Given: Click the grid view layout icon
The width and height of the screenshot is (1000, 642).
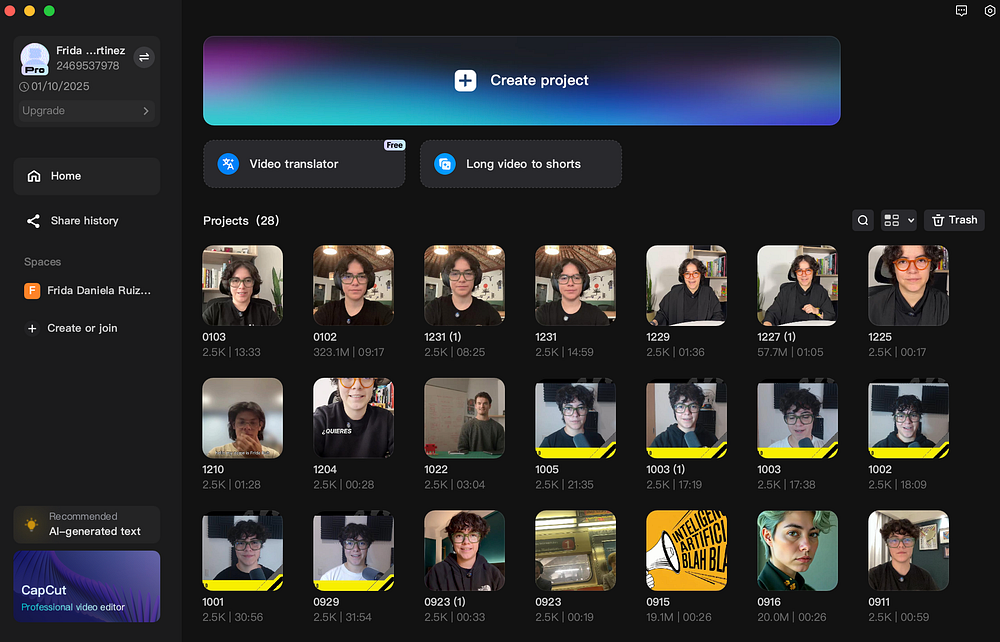Looking at the screenshot, I should (x=892, y=220).
